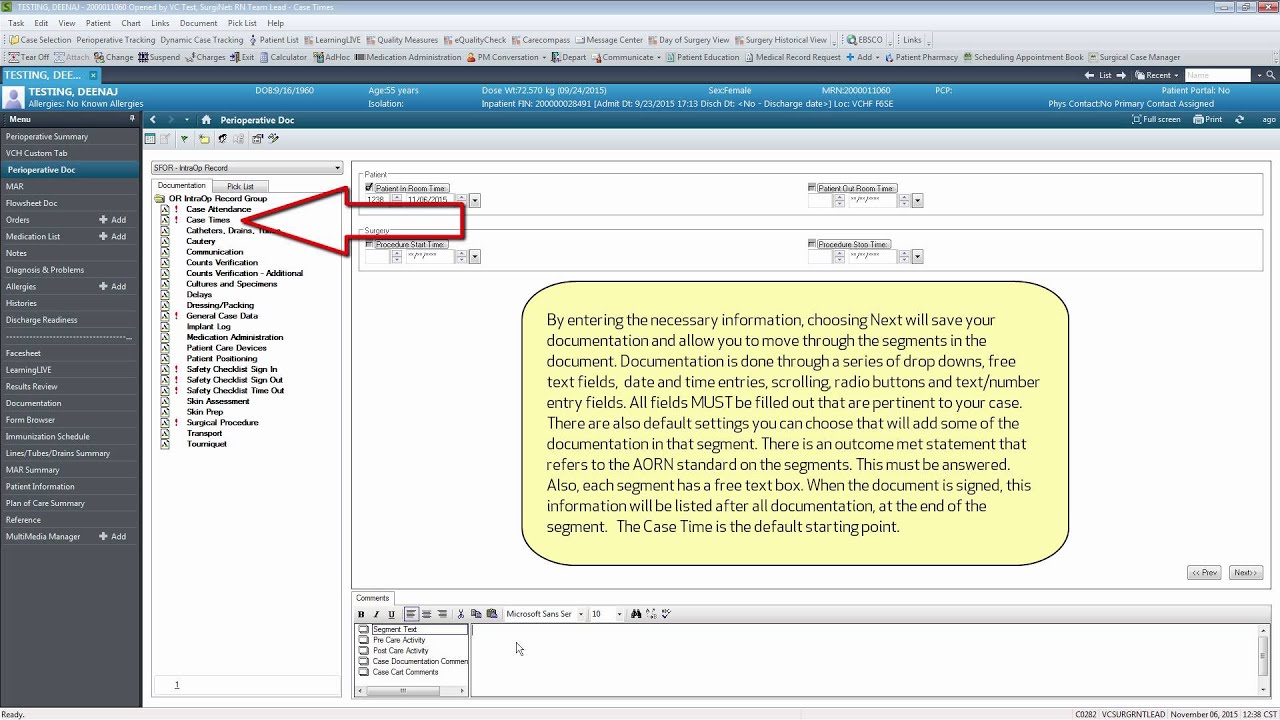
Task: Open Carecompass
Action: point(541,40)
